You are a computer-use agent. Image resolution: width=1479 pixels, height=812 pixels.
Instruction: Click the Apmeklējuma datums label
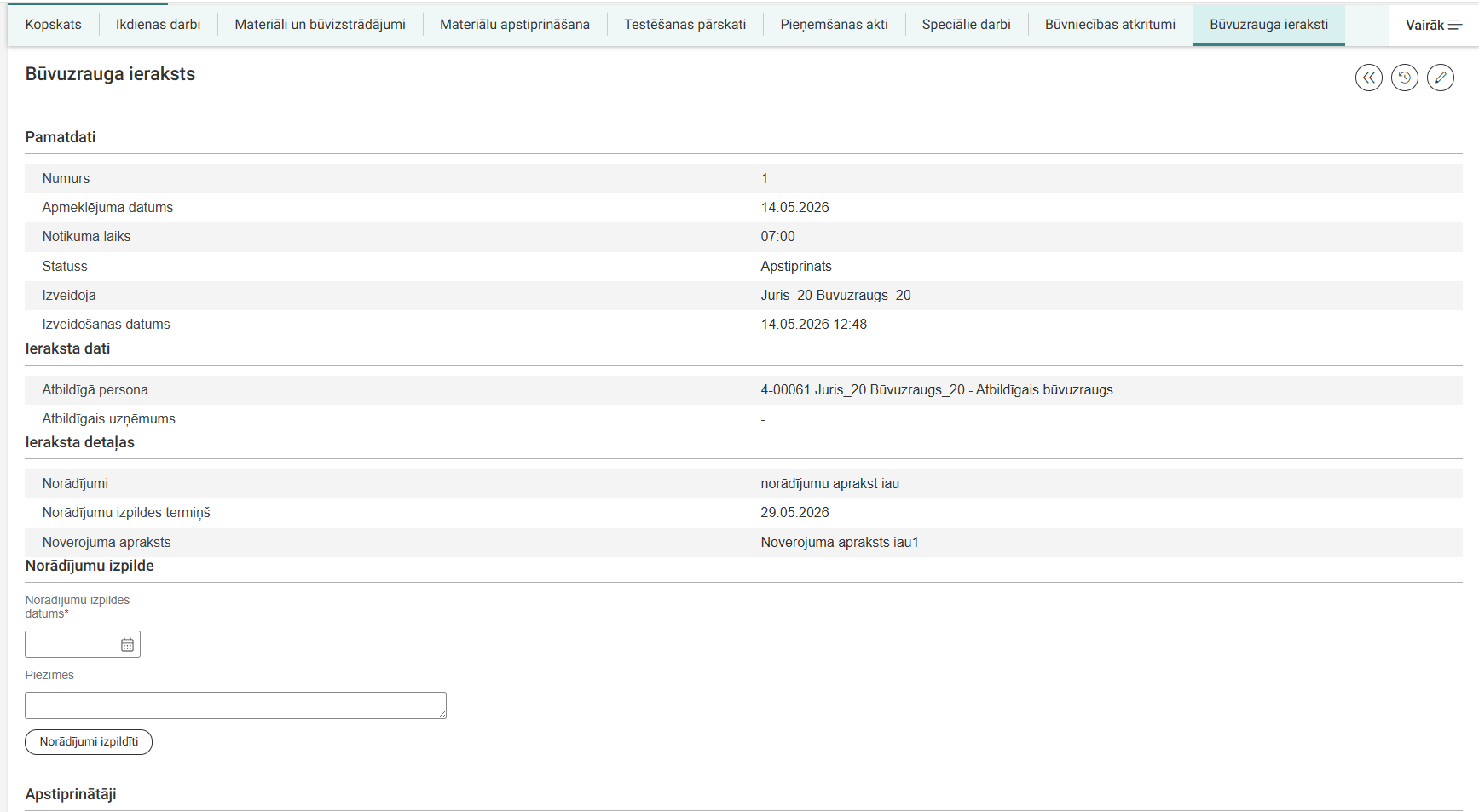[107, 208]
